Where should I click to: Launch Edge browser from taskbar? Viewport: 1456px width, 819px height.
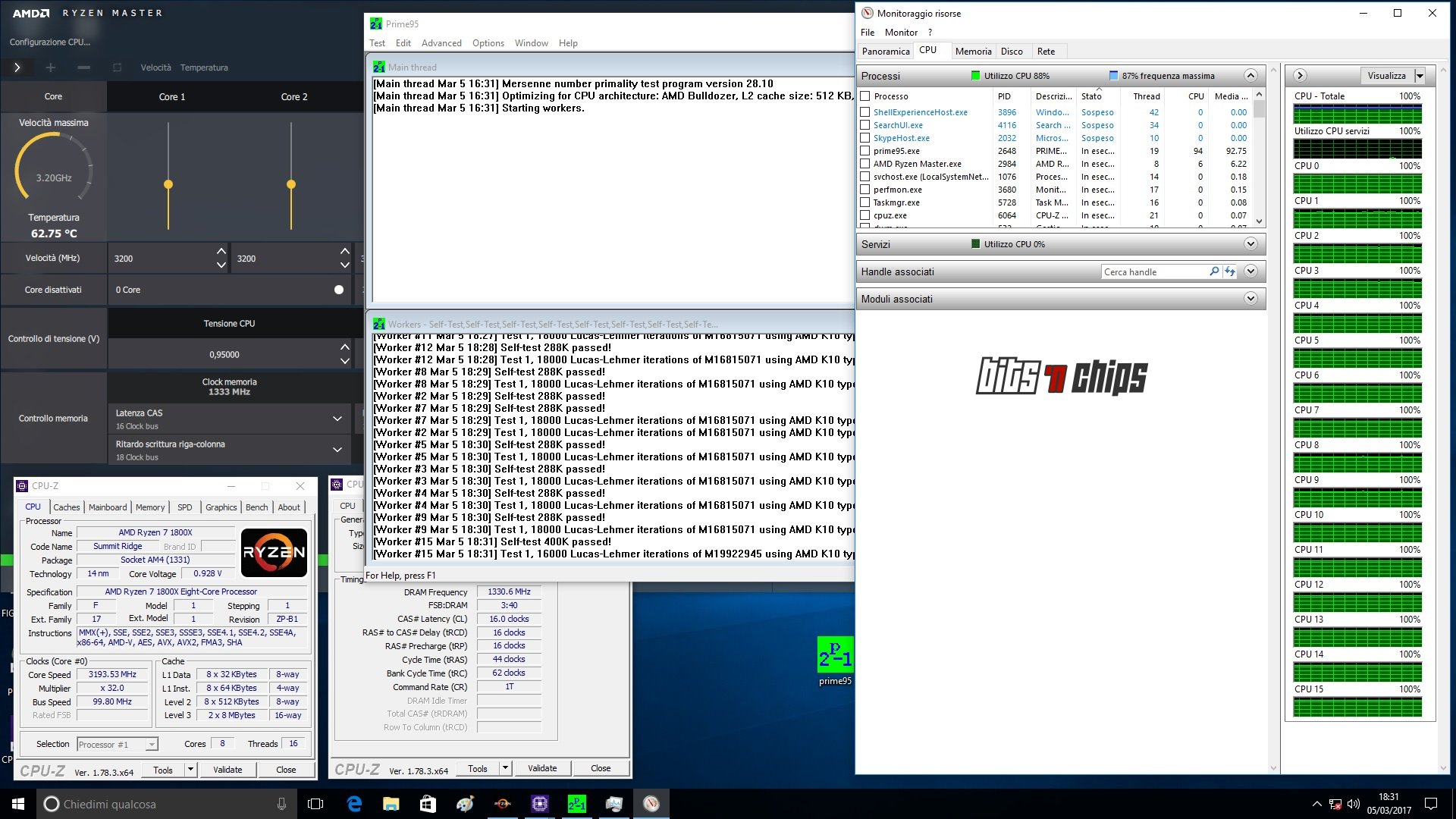[x=354, y=804]
